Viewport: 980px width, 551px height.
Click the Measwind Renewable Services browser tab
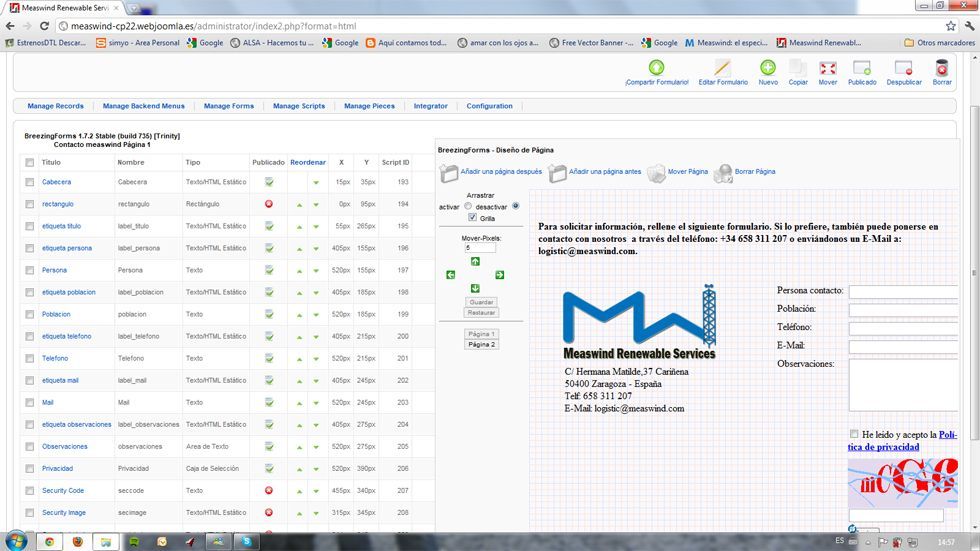(x=64, y=8)
